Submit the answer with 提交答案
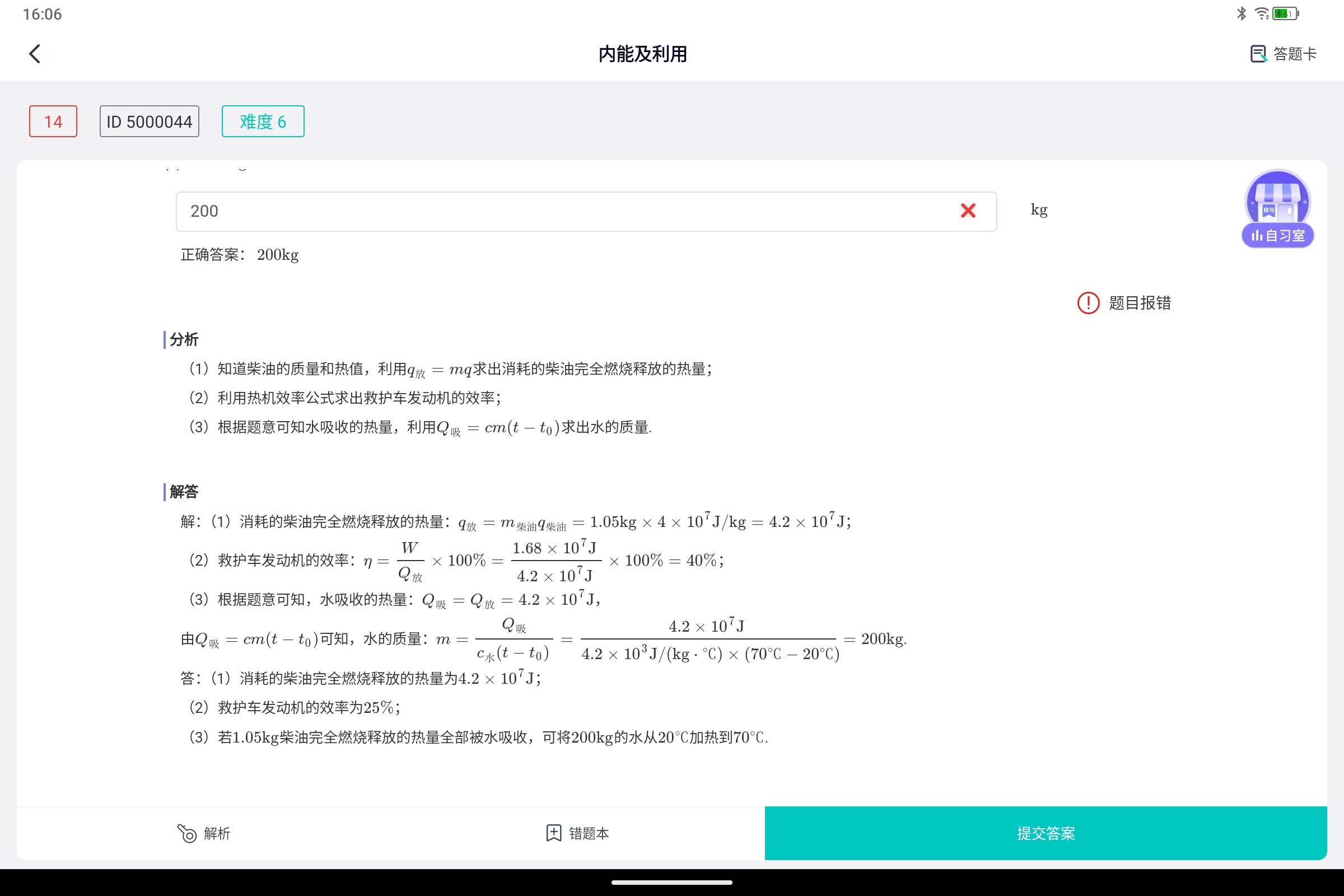1344x896 pixels. [1045, 833]
